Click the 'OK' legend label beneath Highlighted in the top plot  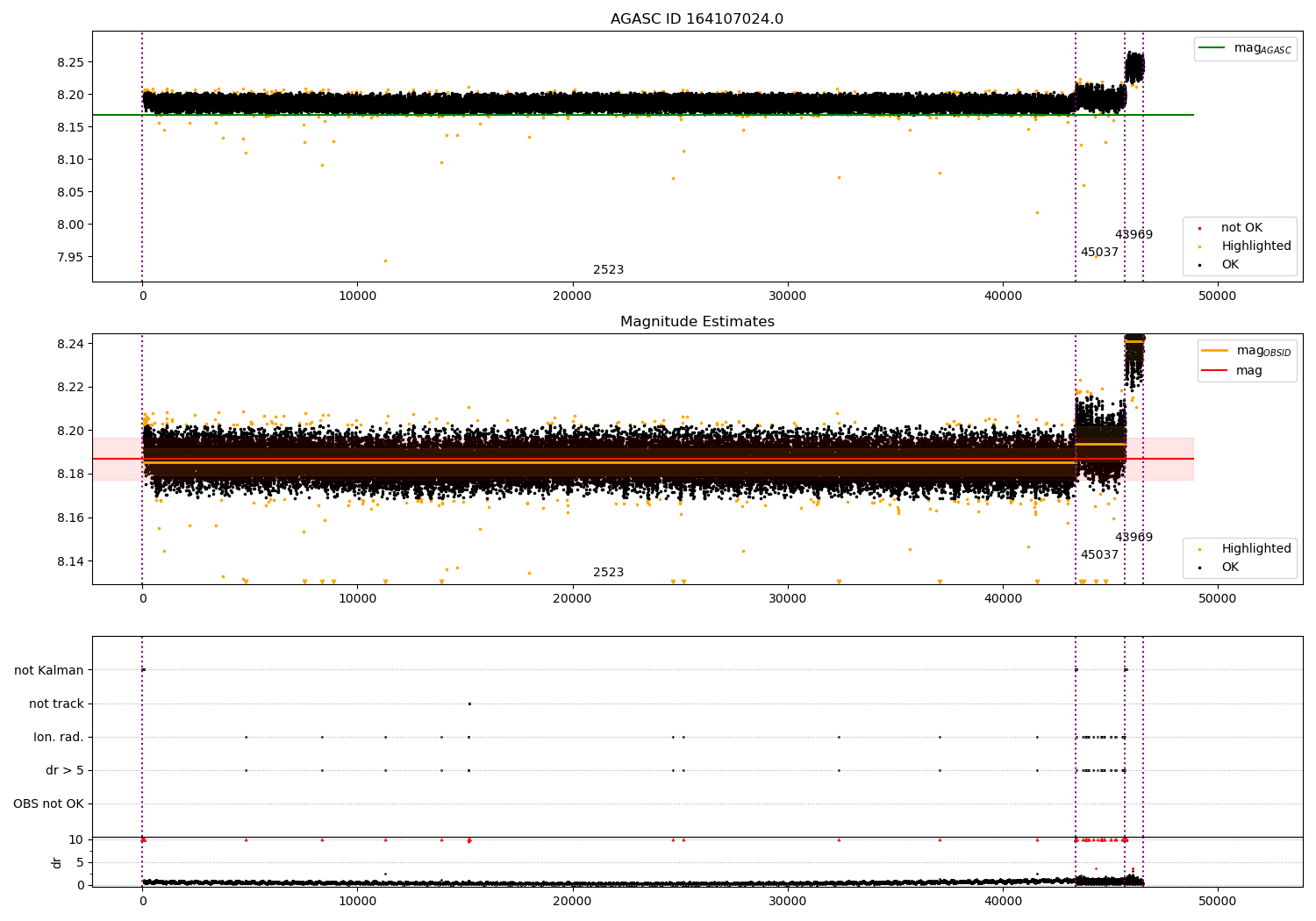pos(1230,265)
